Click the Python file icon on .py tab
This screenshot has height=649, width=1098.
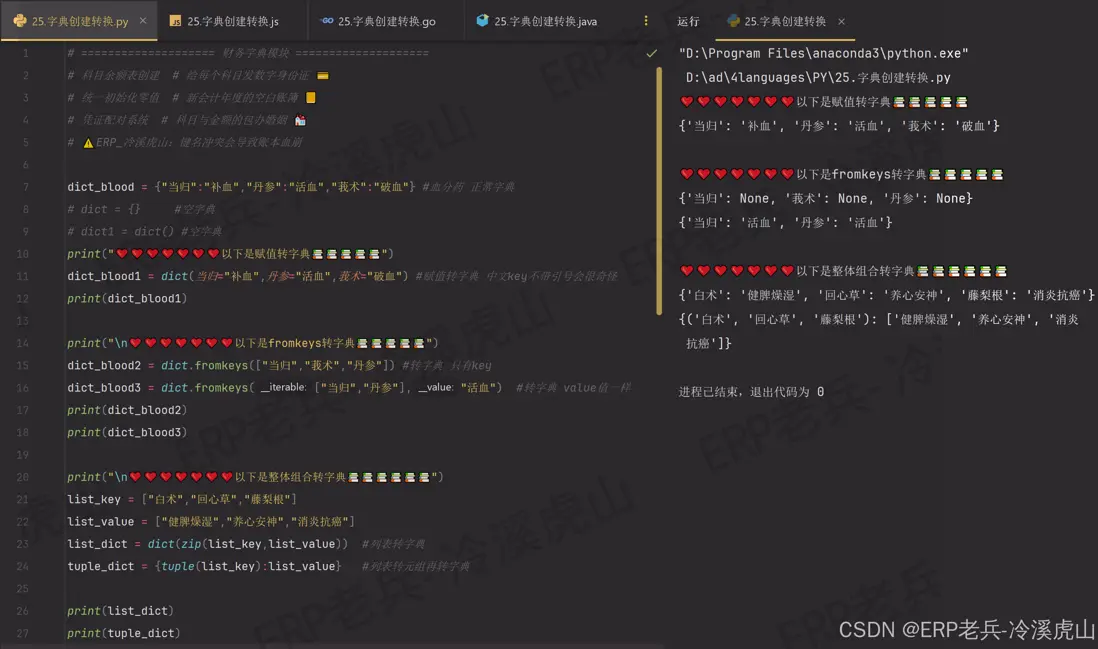point(20,21)
